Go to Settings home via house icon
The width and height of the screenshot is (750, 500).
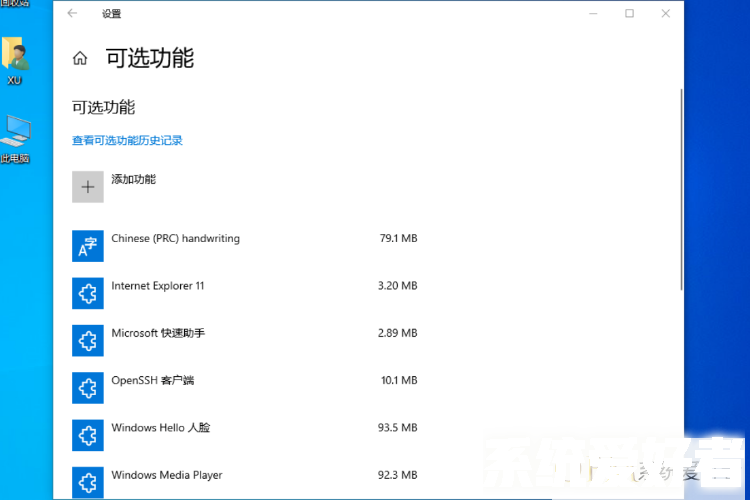(x=80, y=59)
